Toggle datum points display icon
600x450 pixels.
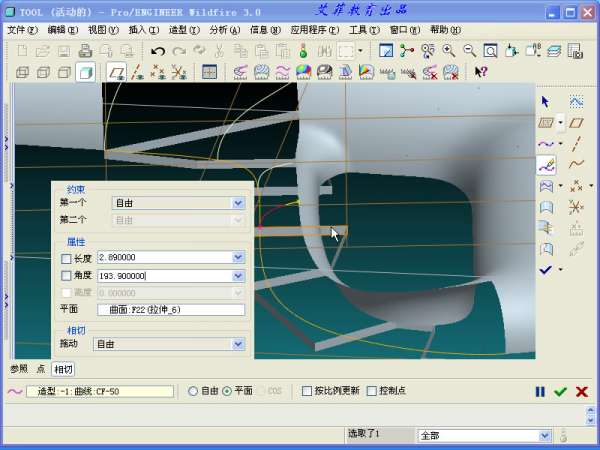pyautogui.click(x=158, y=72)
